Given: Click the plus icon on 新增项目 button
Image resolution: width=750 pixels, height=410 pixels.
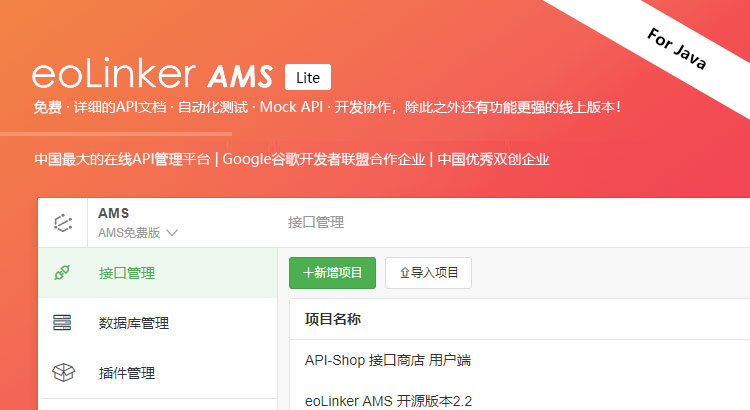Looking at the screenshot, I should 308,273.
